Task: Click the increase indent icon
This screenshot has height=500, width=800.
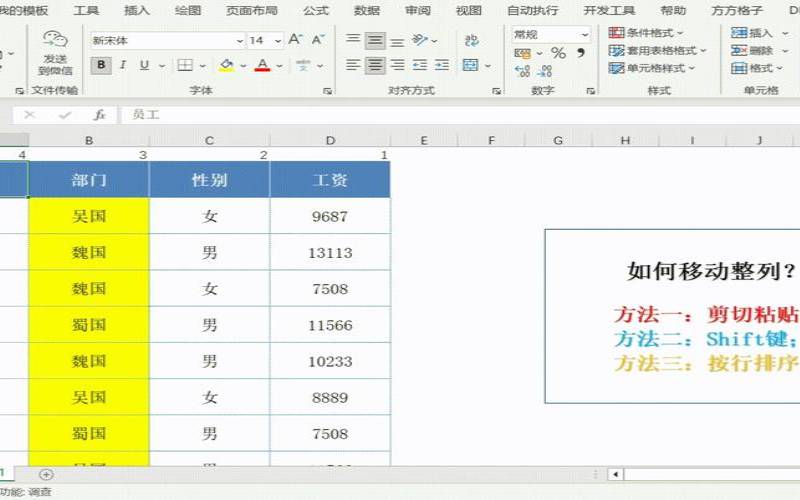Action: 442,65
